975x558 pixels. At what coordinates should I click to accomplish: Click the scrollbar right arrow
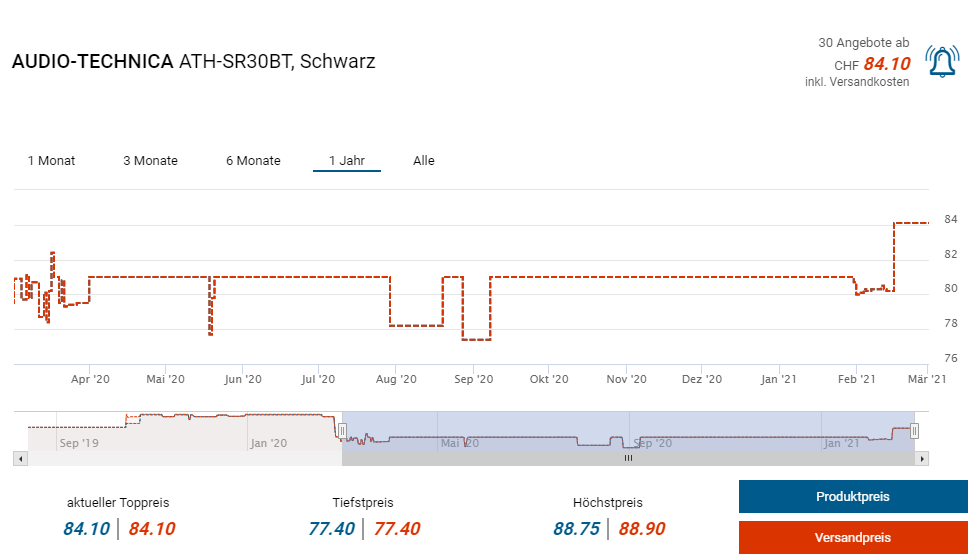(923, 458)
